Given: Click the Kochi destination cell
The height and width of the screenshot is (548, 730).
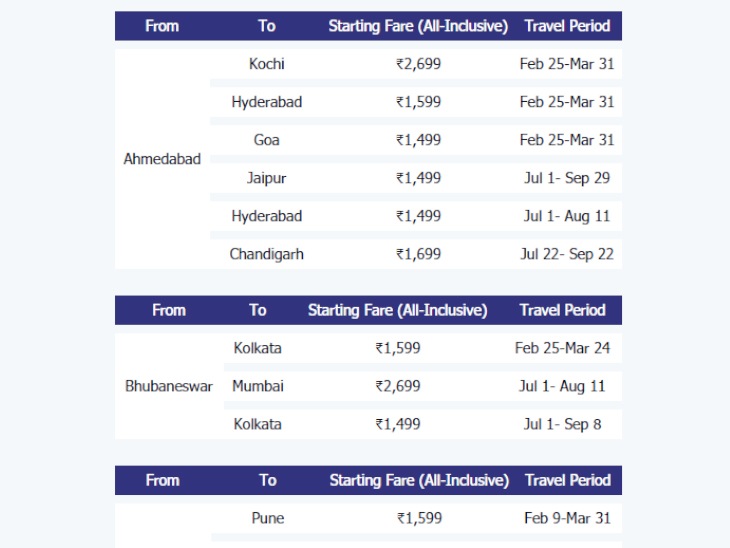Looking at the screenshot, I should pos(266,64).
